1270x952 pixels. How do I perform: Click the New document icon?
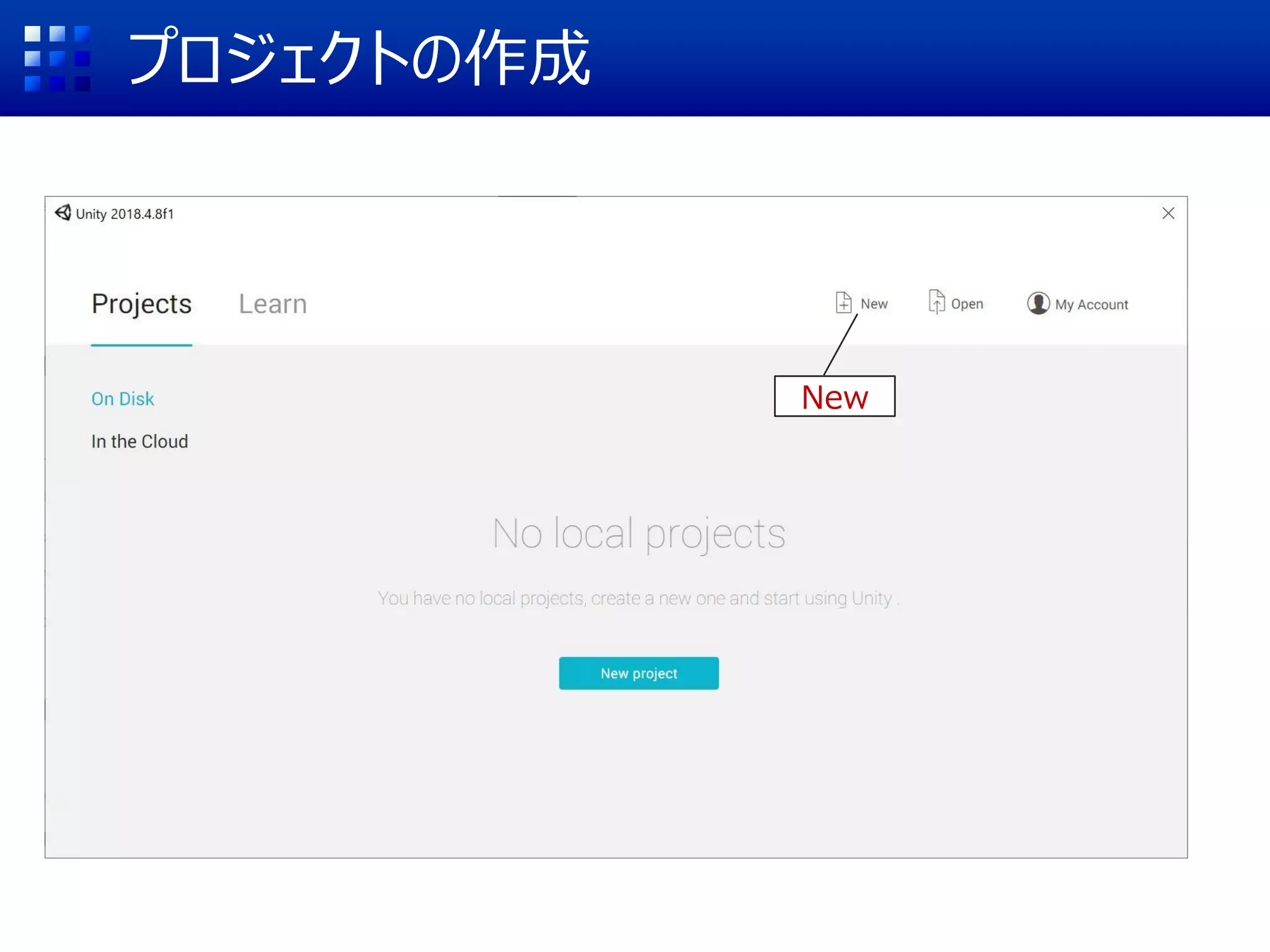click(843, 302)
